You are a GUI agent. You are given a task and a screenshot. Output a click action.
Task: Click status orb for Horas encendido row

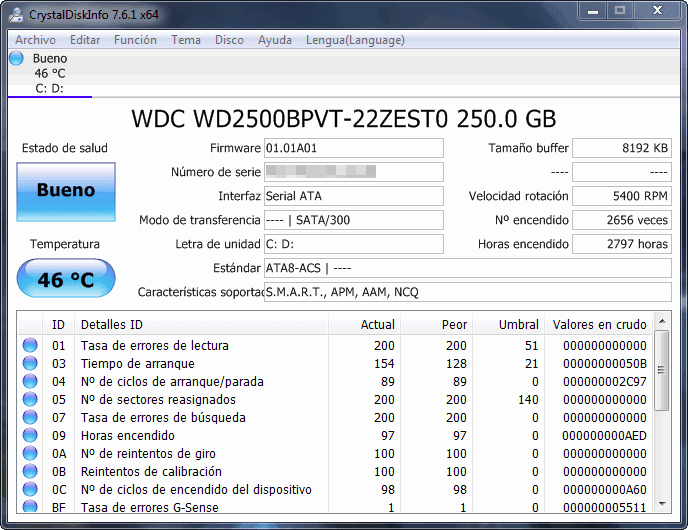tap(30, 435)
